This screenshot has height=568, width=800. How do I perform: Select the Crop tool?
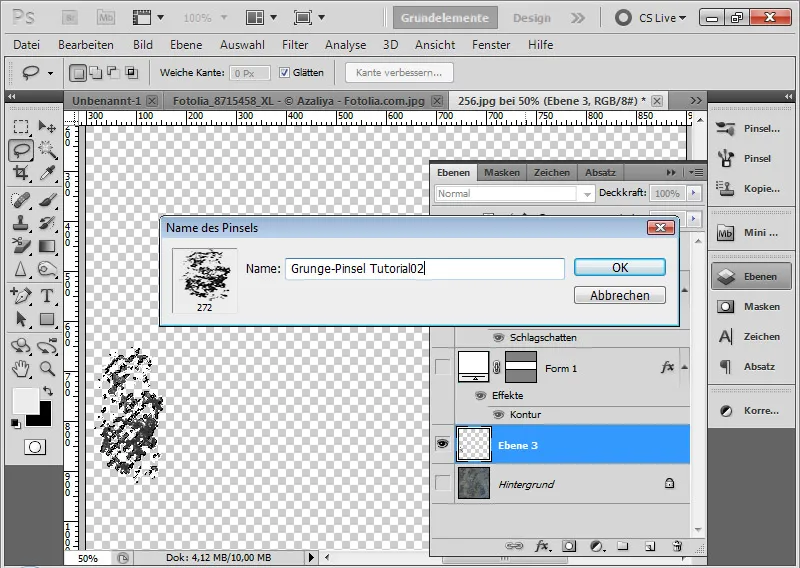pos(21,173)
